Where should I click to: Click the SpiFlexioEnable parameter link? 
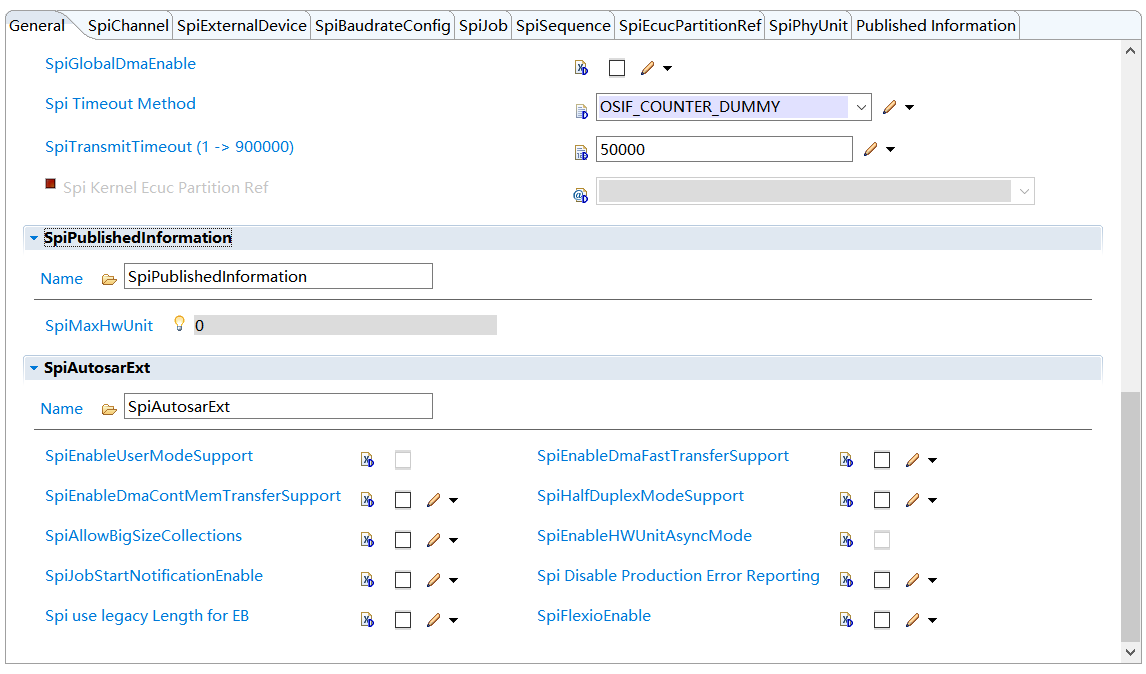pyautogui.click(x=594, y=616)
